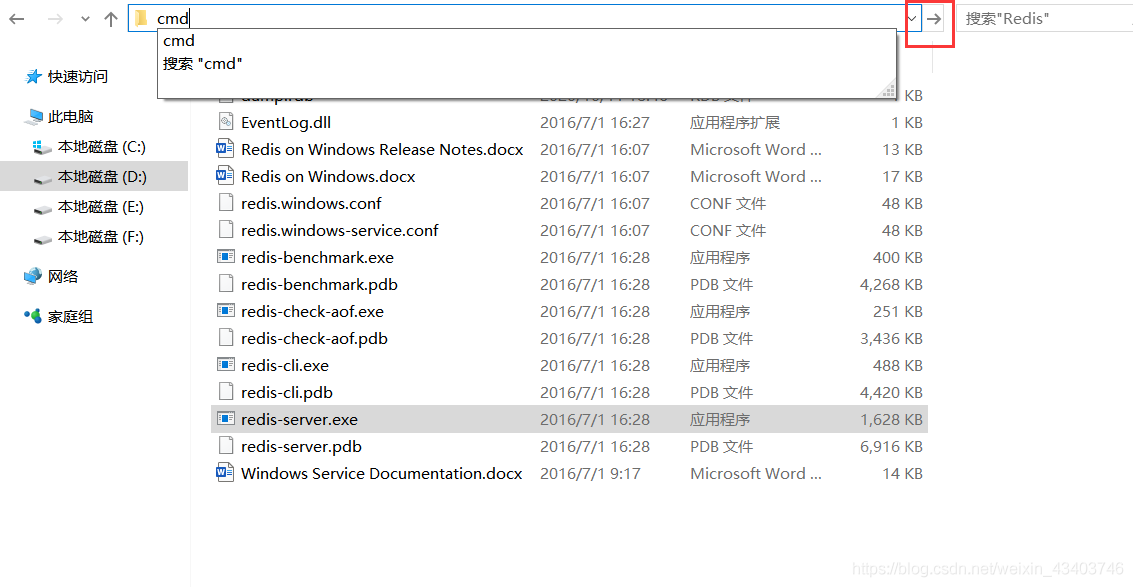Image resolution: width=1133 pixels, height=587 pixels.
Task: Click the back navigation arrow
Action: coord(16,17)
